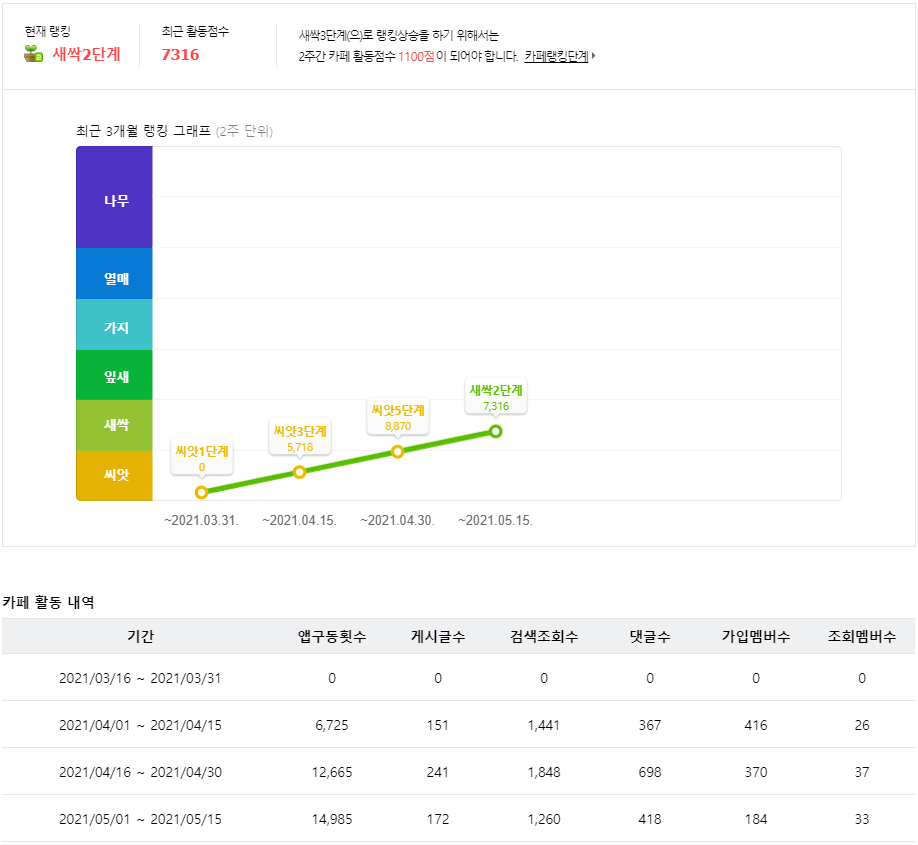Click the 씨앗5단계 8,870 tooltip label
918x845 pixels.
(398, 417)
